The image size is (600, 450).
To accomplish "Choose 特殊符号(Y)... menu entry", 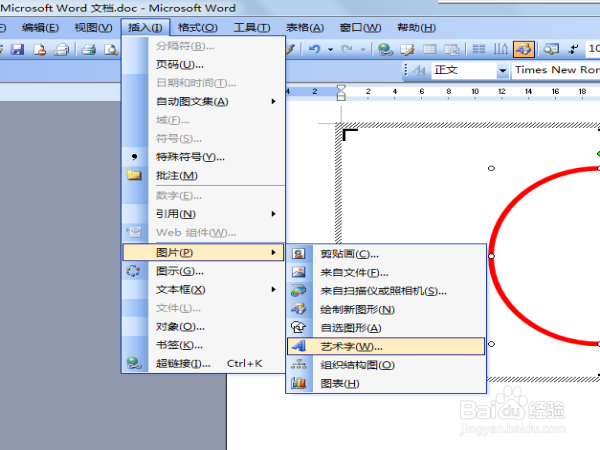I will tap(204, 157).
